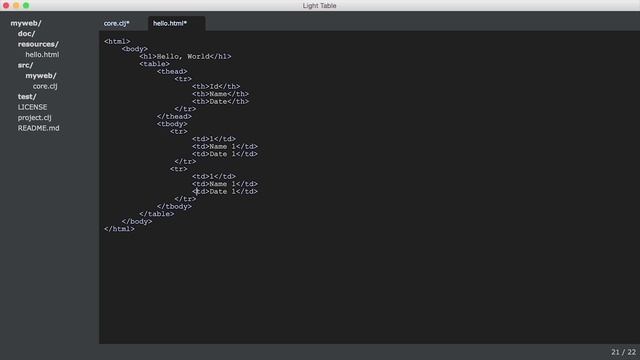
Task: Click the <table> opening tag line
Action: 154,64
